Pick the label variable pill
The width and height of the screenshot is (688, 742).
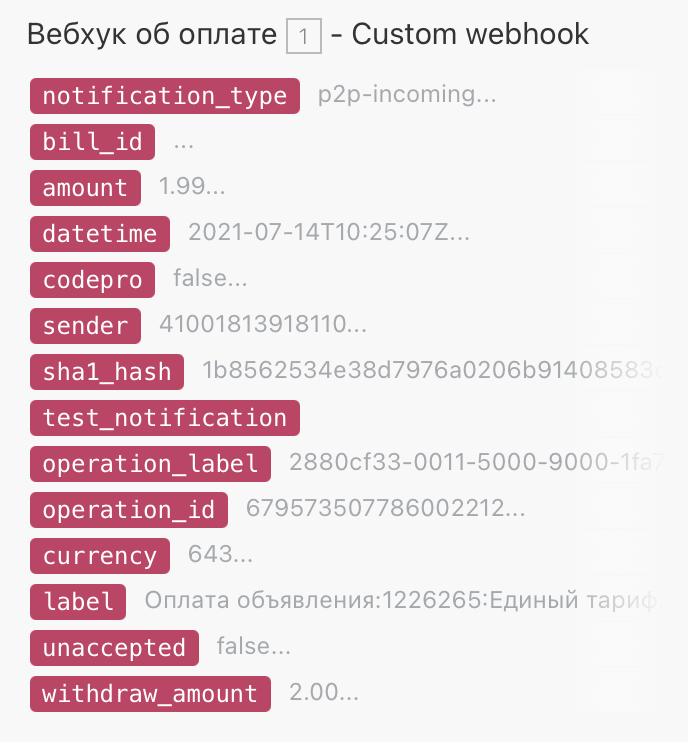(78, 601)
